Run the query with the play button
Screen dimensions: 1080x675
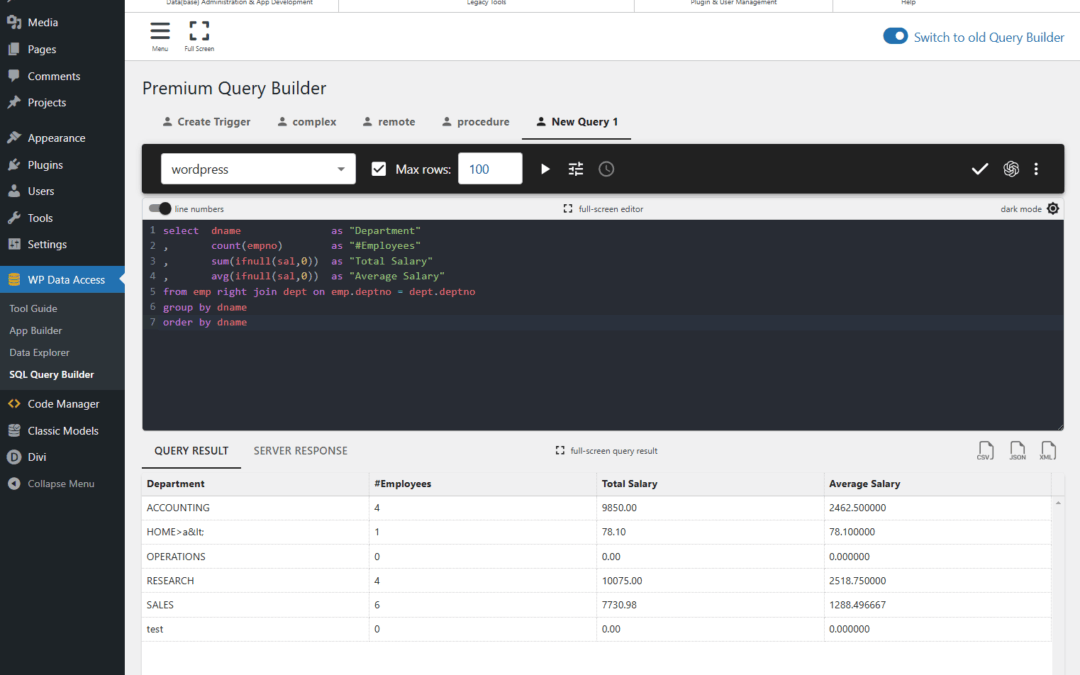[x=545, y=169]
